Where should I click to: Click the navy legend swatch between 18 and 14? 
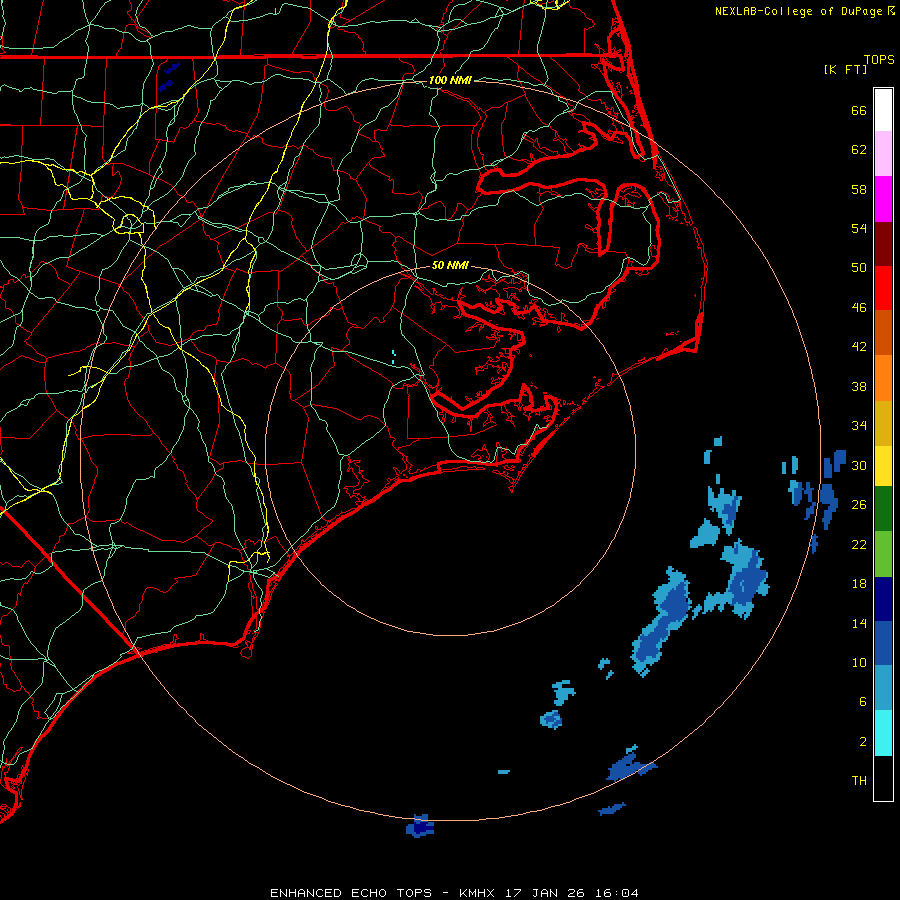coord(883,599)
